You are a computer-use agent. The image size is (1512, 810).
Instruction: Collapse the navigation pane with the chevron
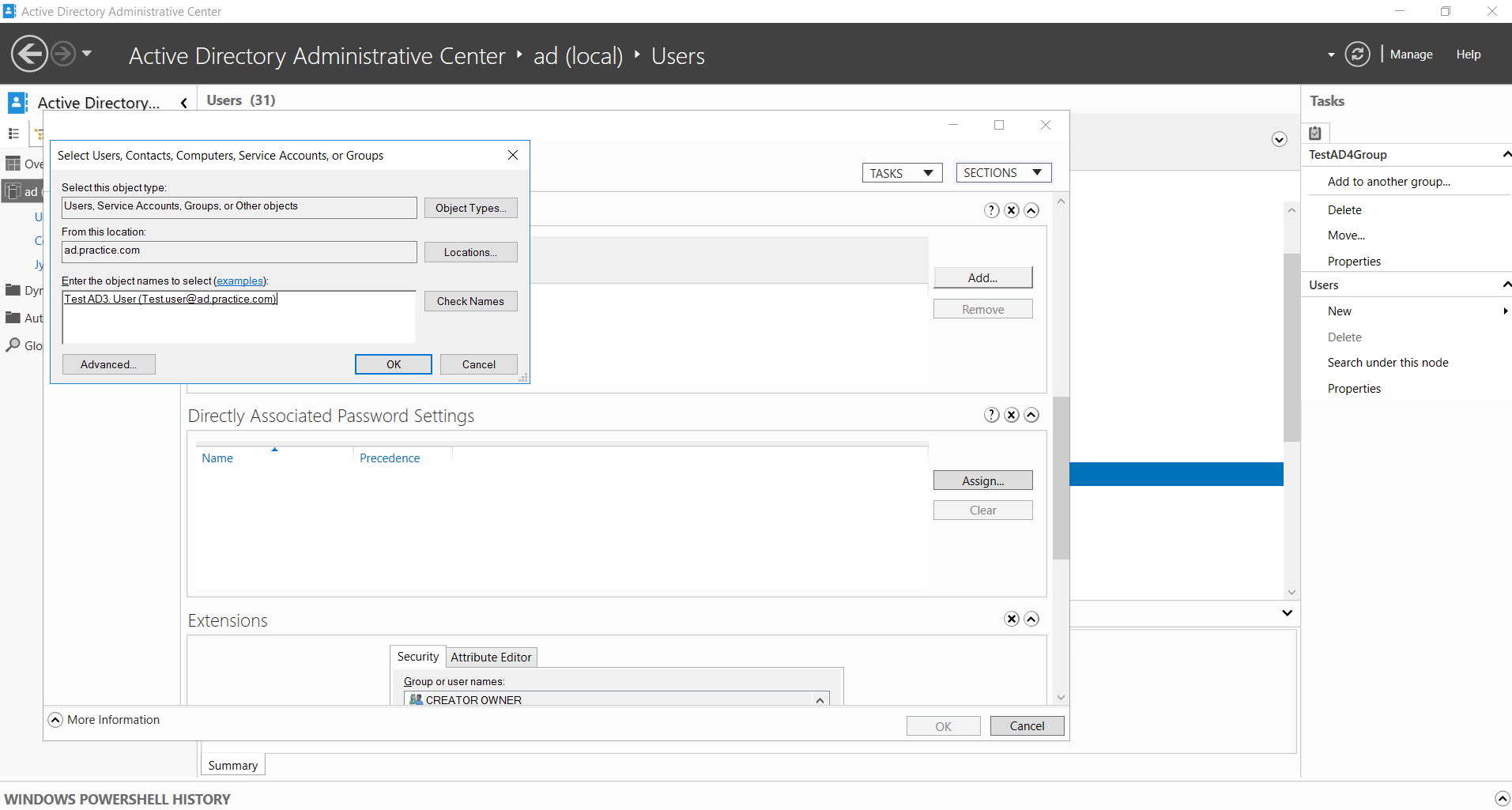(183, 103)
